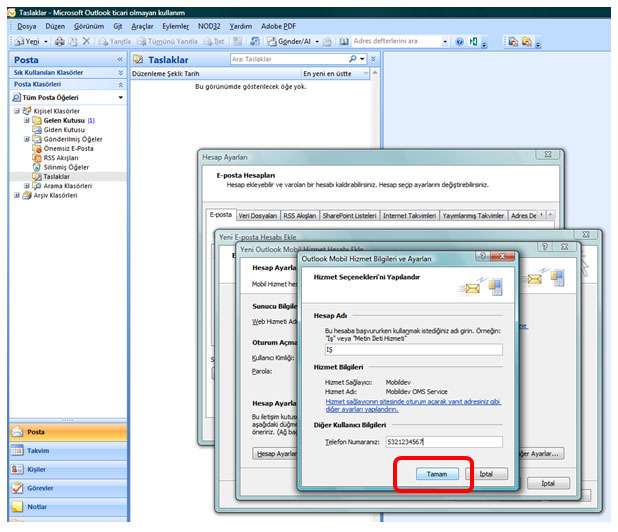Screen dimensions: 618x532
Task: Open the Gönder/Al dropdown arrow
Action: (317, 41)
